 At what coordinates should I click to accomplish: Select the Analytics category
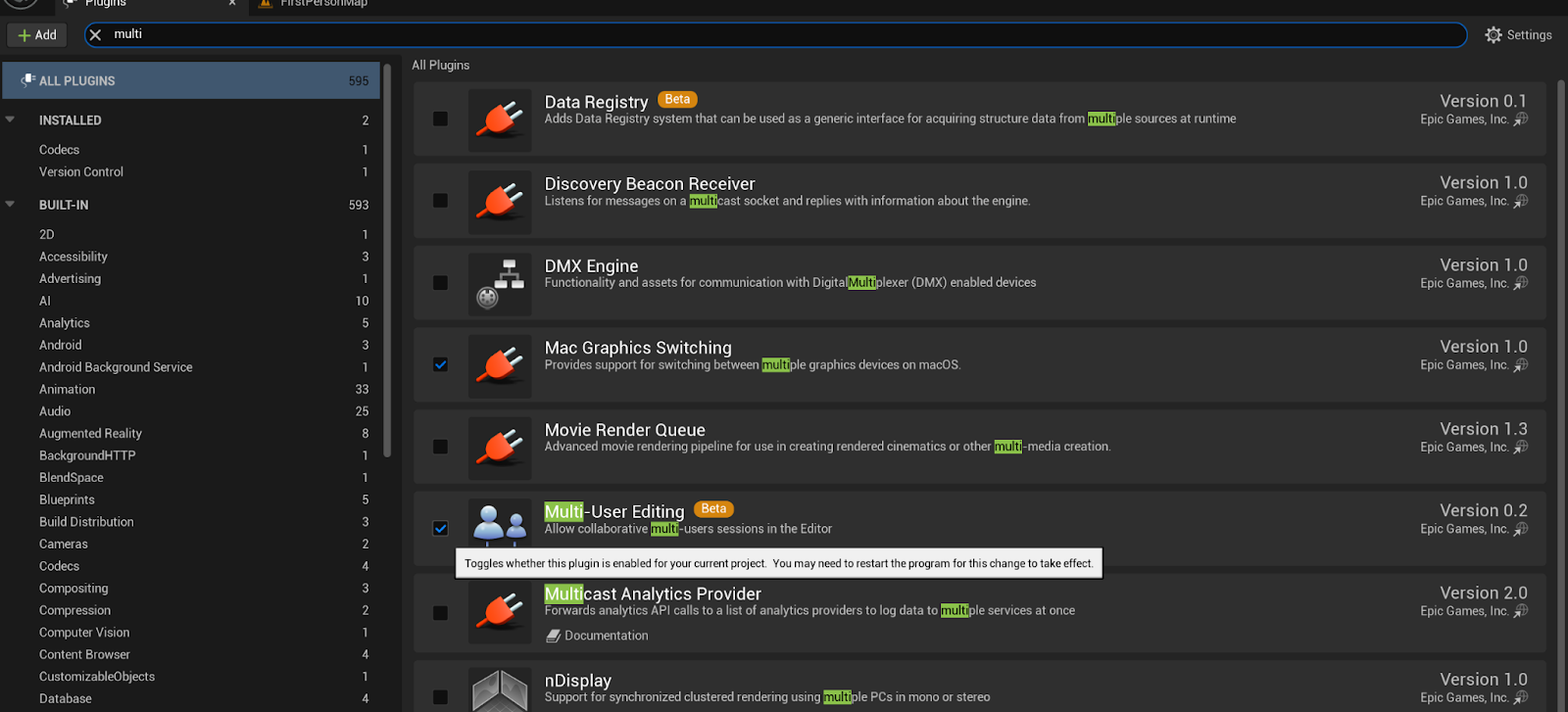[x=191, y=322]
